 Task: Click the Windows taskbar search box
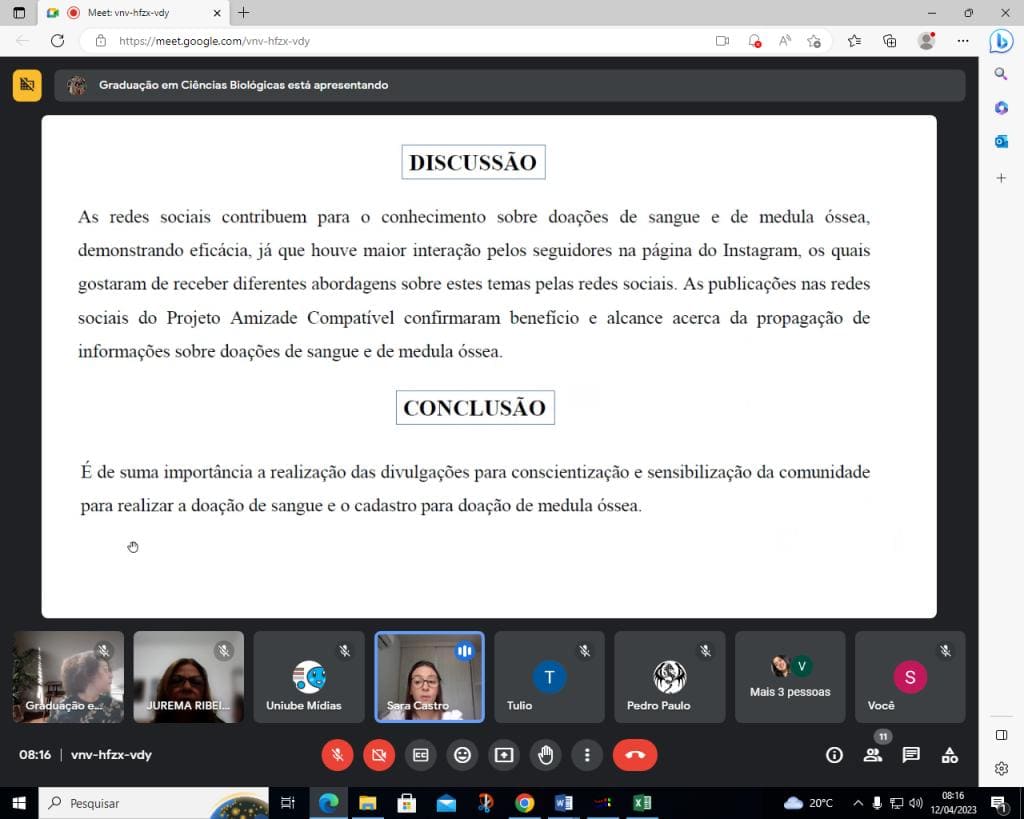point(154,803)
